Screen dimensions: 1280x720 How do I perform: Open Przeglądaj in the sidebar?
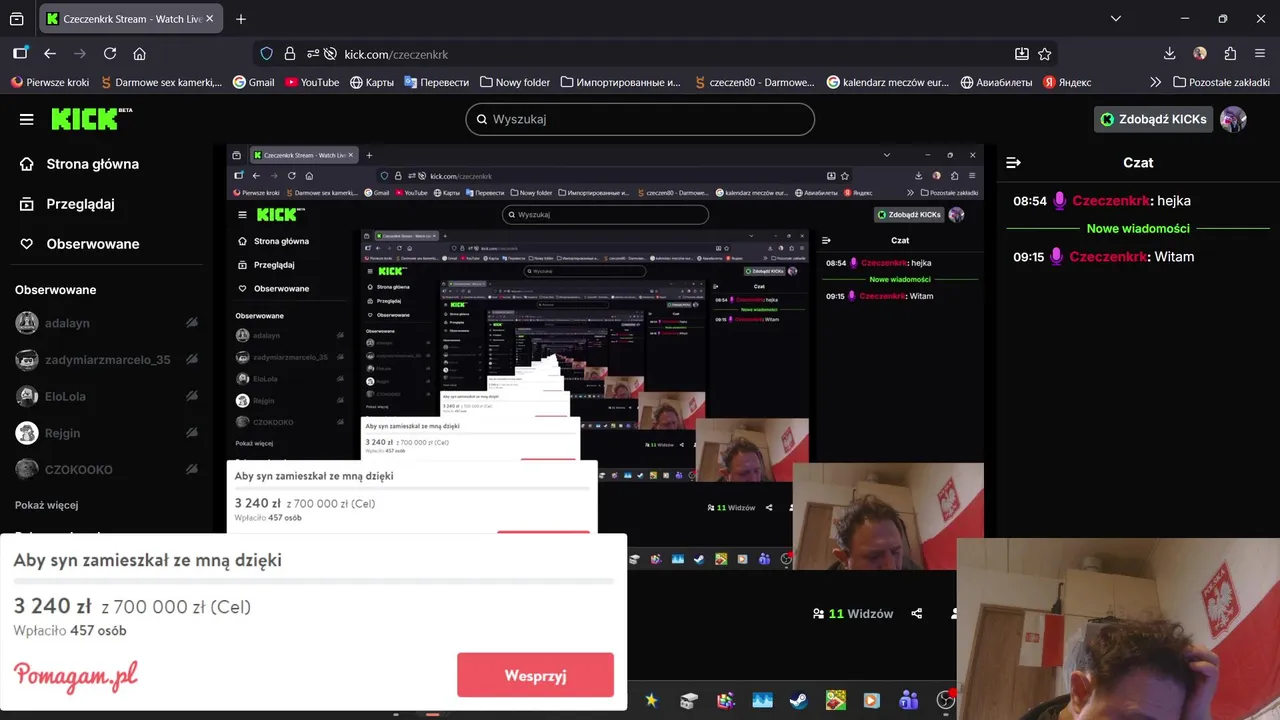(68, 204)
